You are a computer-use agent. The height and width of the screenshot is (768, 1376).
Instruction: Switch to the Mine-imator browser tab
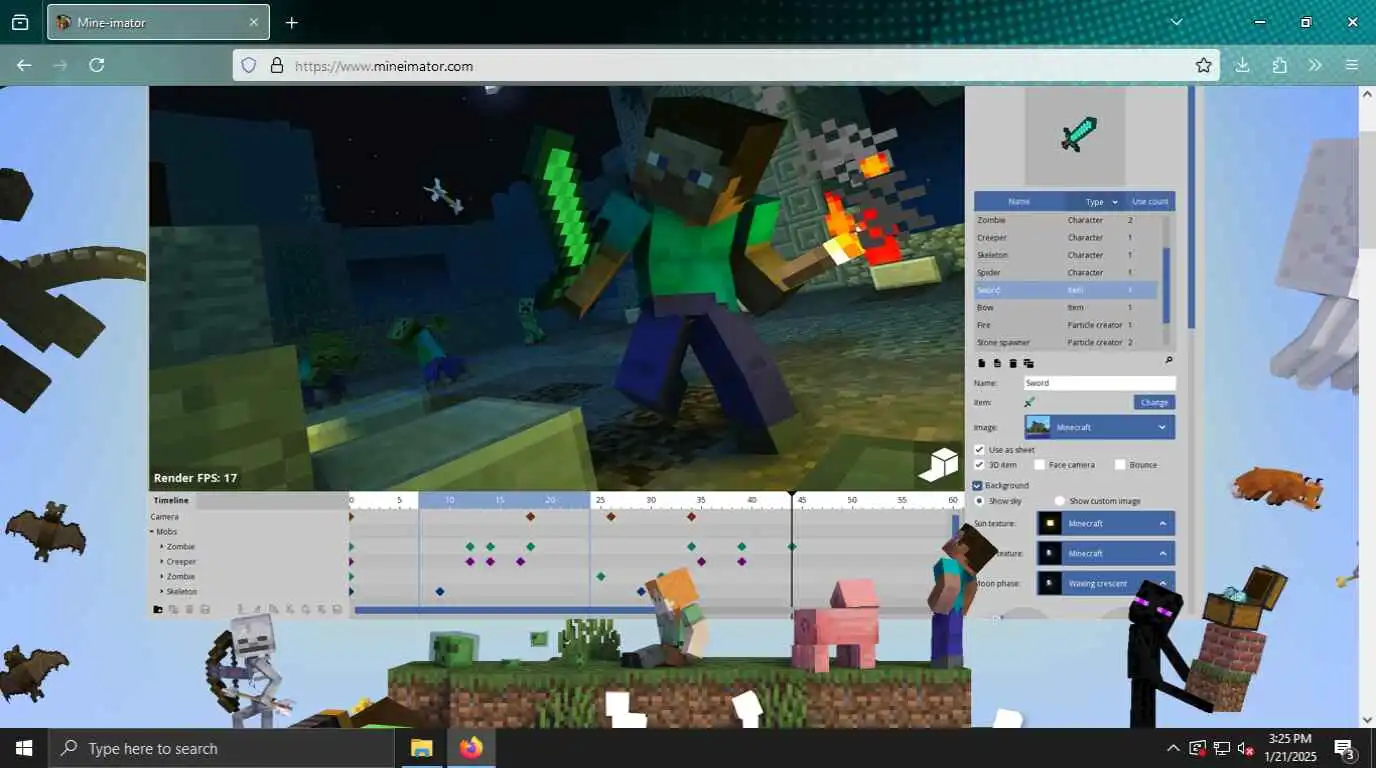(x=157, y=22)
